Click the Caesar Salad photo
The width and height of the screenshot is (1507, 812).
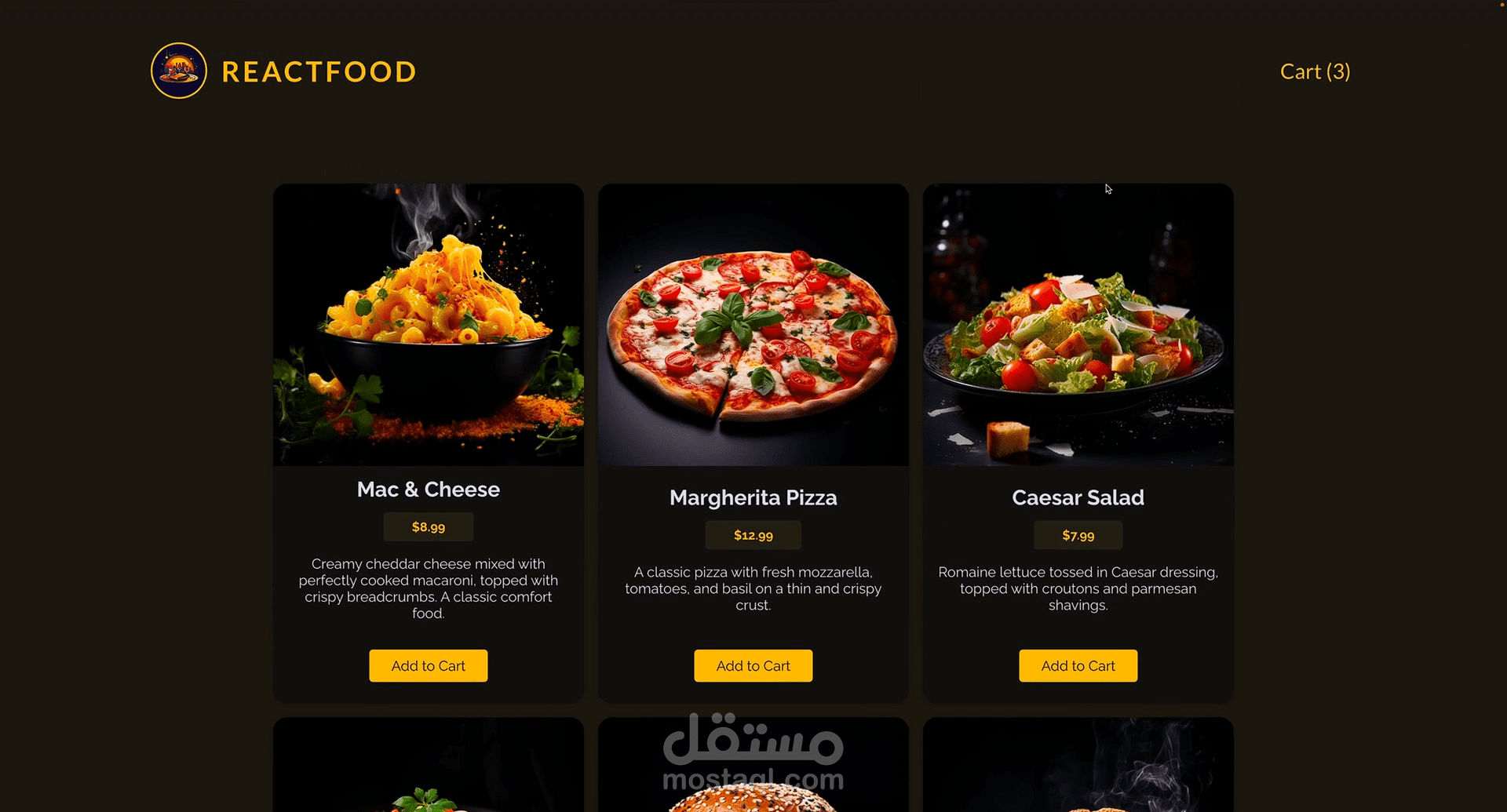tap(1078, 325)
